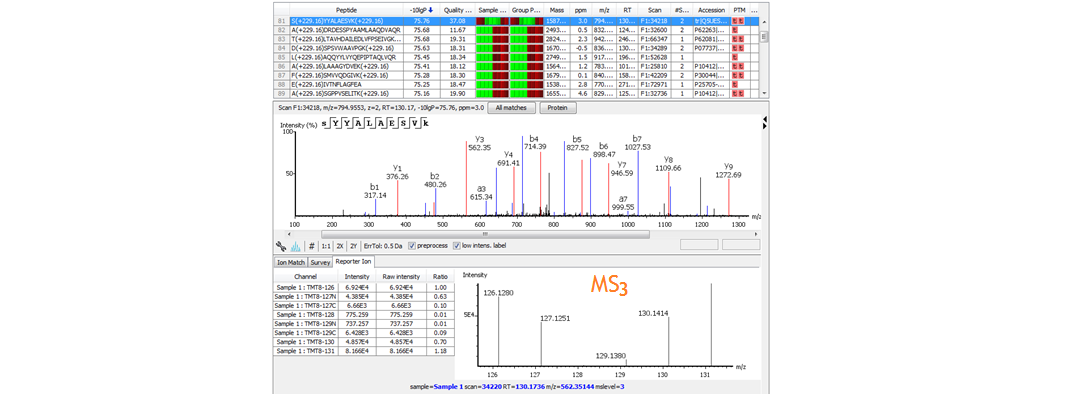Screen dimensions: 1066x395
Task: Click the peptide table scrollbar down arrow
Action: (763, 93)
